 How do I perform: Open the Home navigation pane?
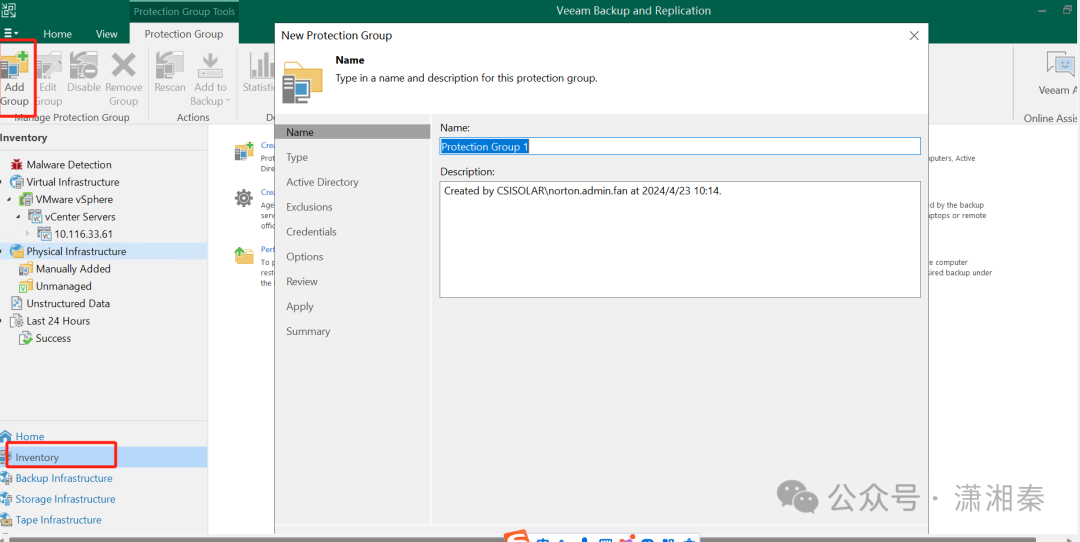30,437
